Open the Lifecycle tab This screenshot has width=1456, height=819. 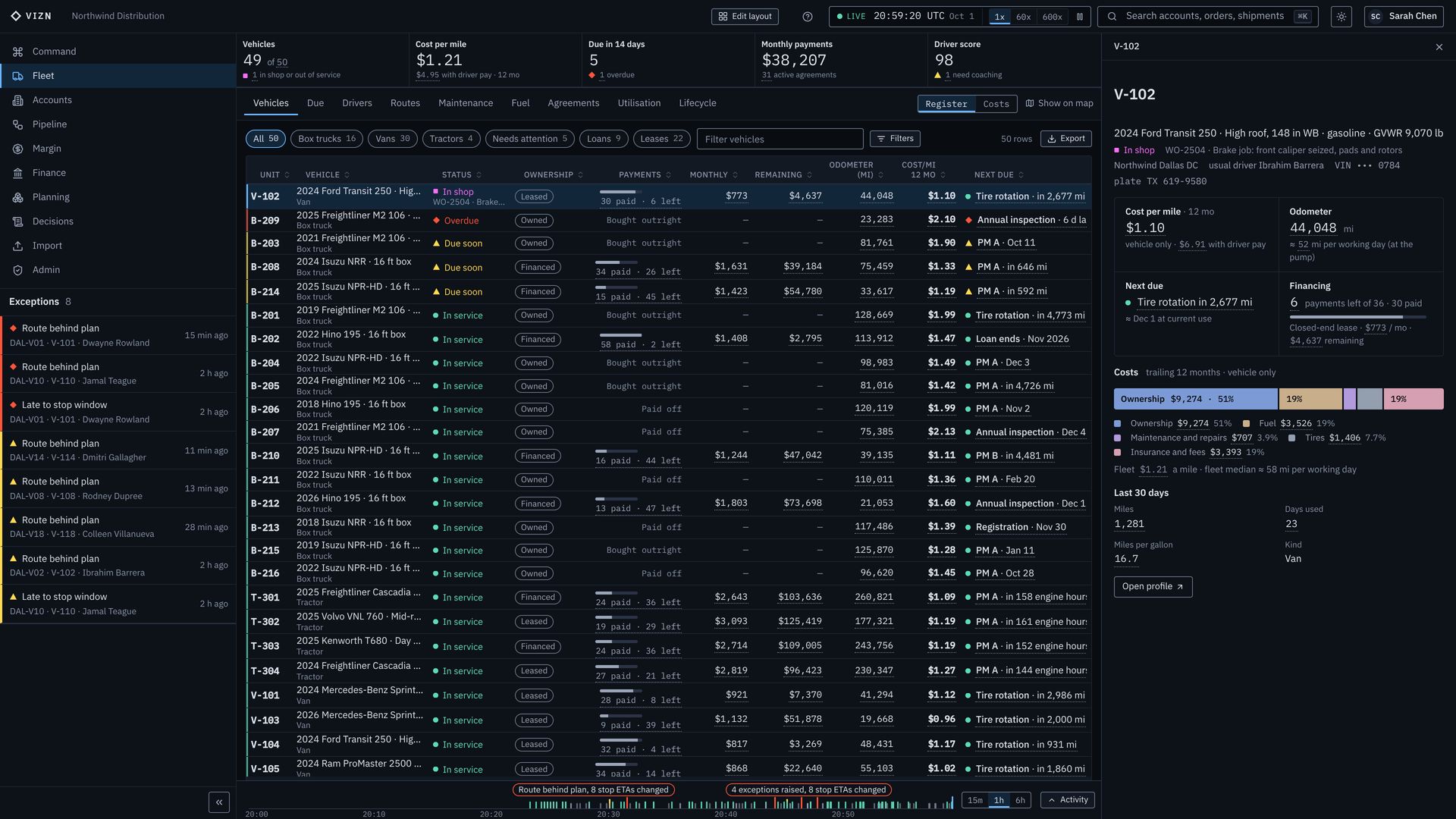[697, 103]
